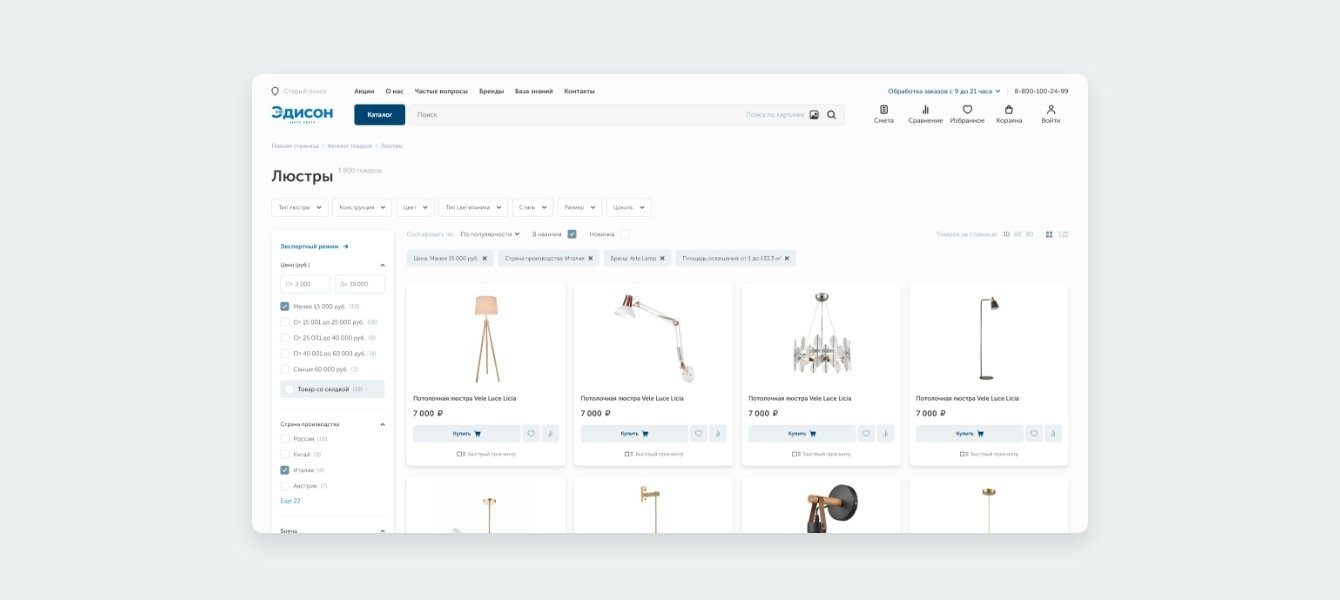Click the 'Еще 22' countries link
This screenshot has height=600, width=1340.
click(290, 501)
